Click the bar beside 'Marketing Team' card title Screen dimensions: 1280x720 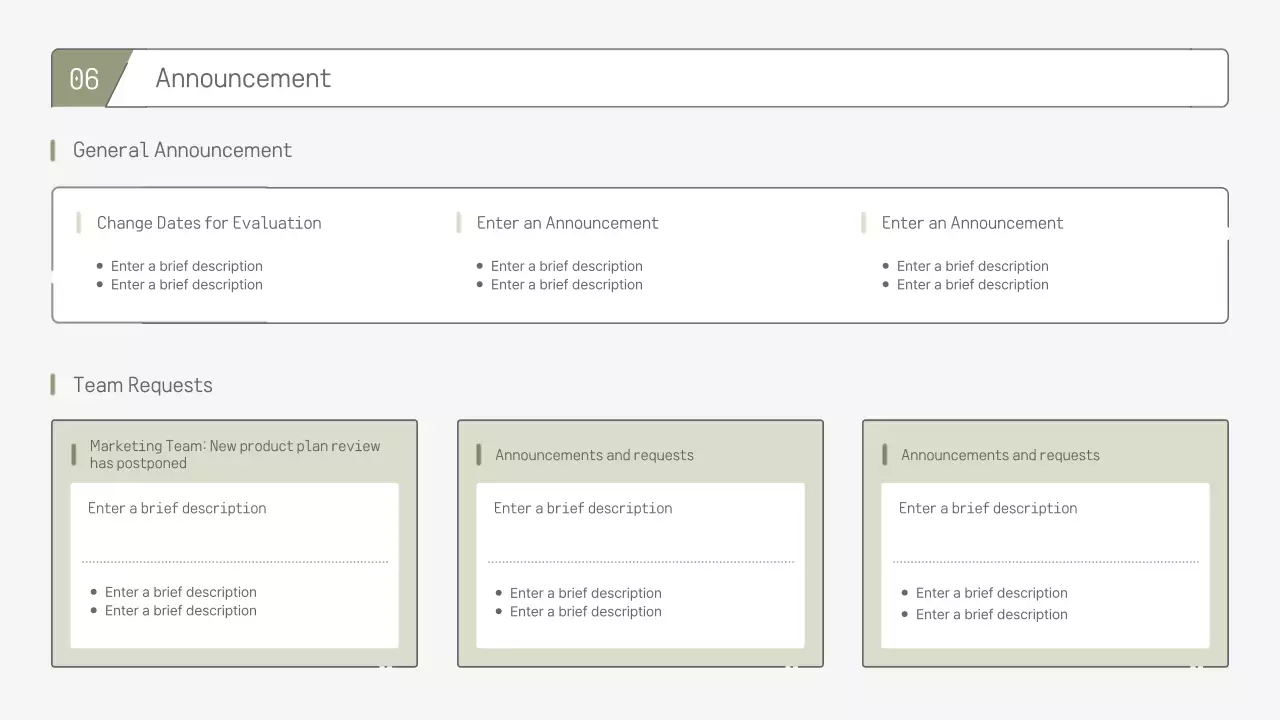tap(74, 454)
